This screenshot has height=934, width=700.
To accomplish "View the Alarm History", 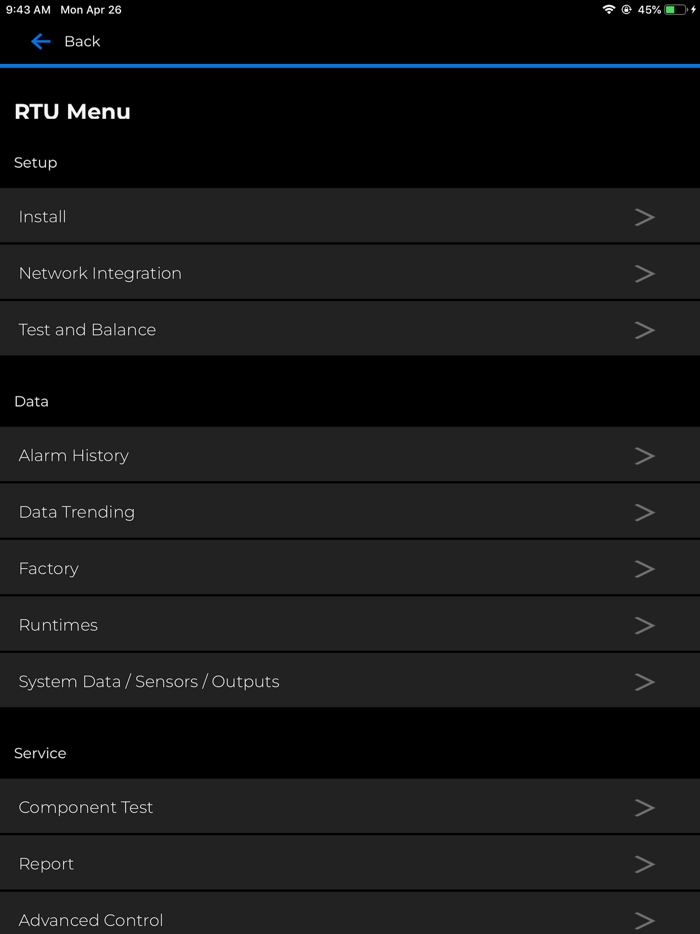I will point(350,455).
